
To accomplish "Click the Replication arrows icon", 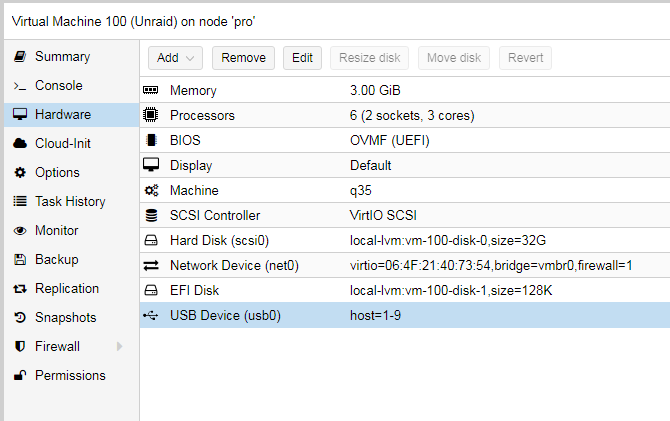I will (20, 289).
